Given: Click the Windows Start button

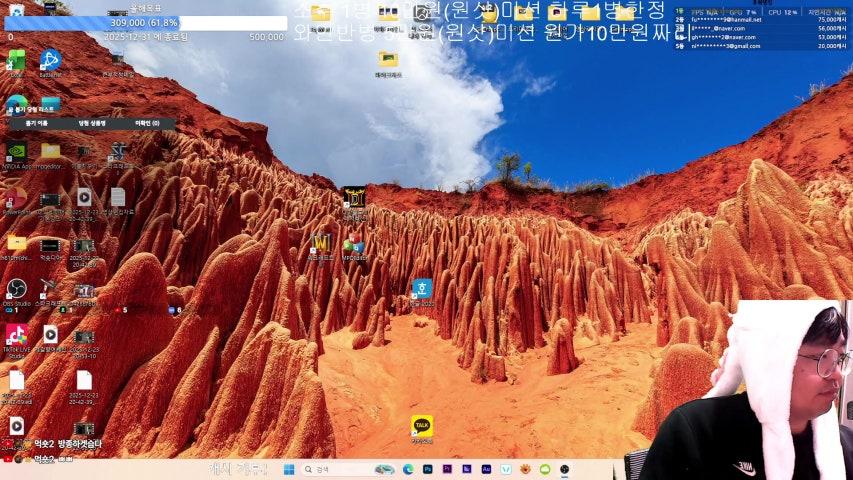Looking at the screenshot, I should [289, 469].
